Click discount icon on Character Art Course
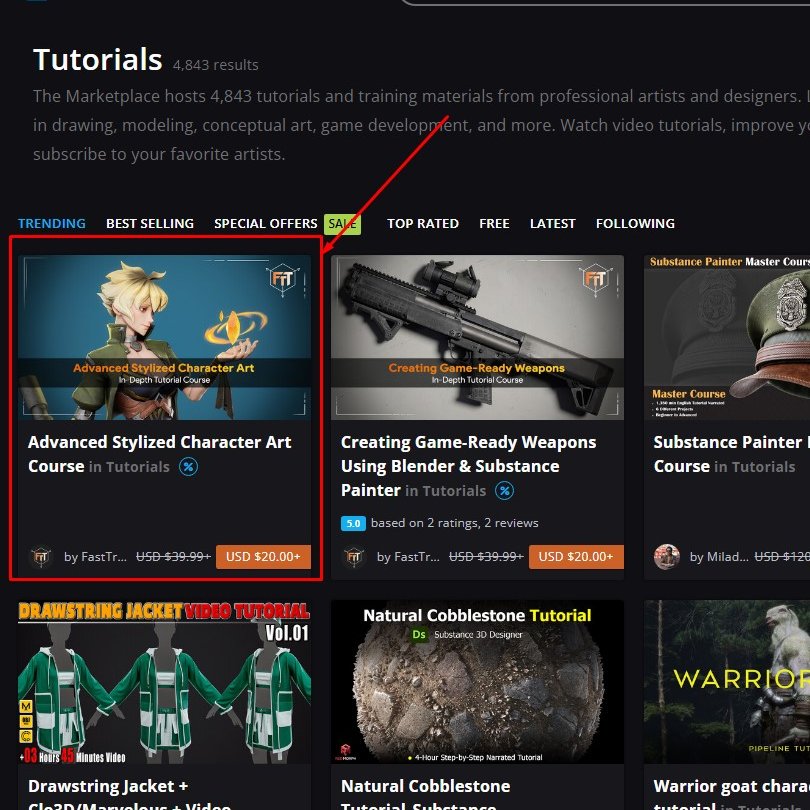 (x=188, y=467)
